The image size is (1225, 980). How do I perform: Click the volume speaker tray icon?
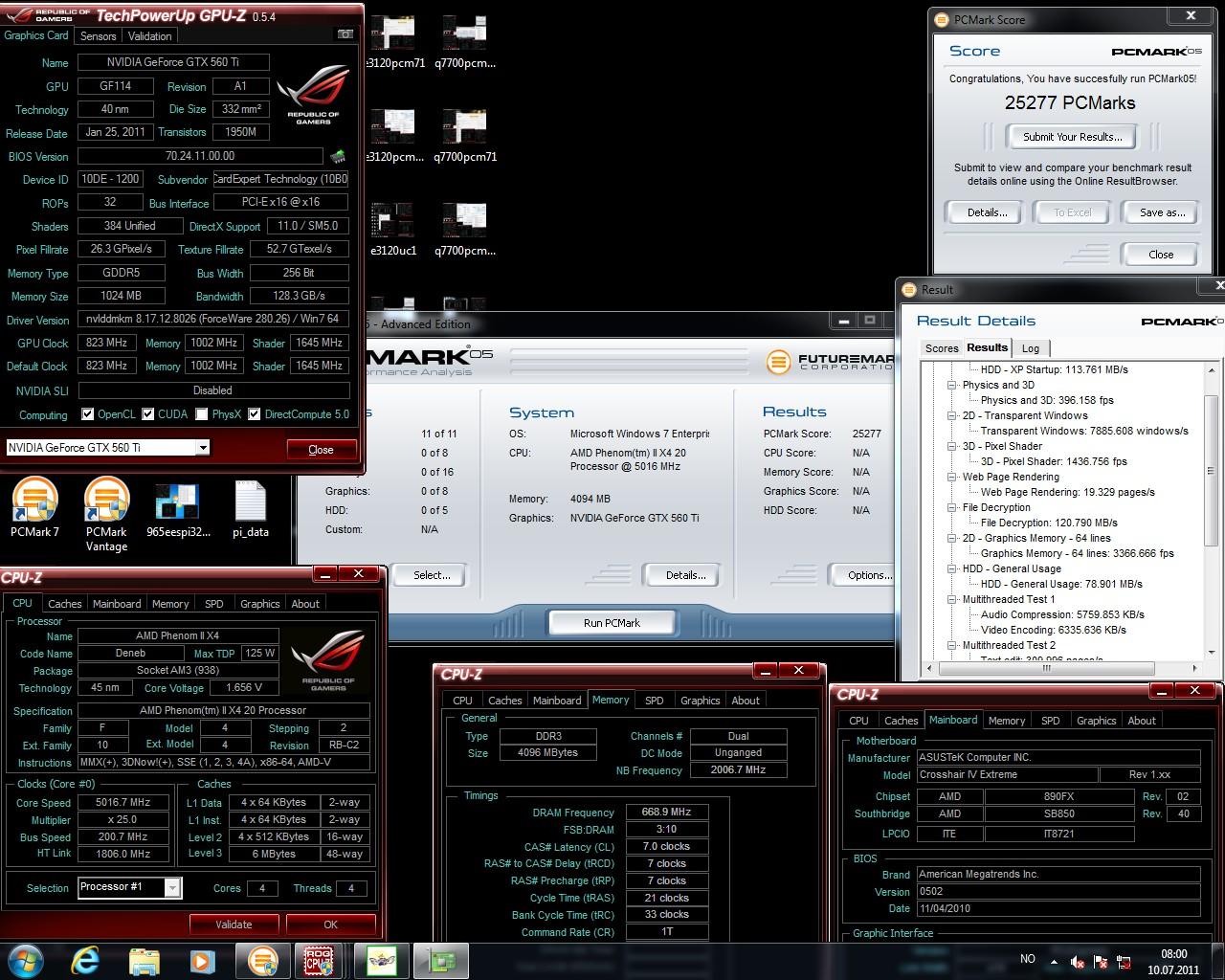tap(1077, 962)
